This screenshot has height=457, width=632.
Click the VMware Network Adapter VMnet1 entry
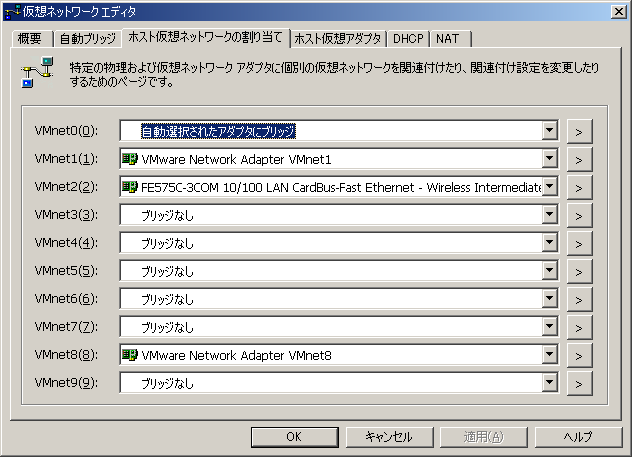[236, 160]
